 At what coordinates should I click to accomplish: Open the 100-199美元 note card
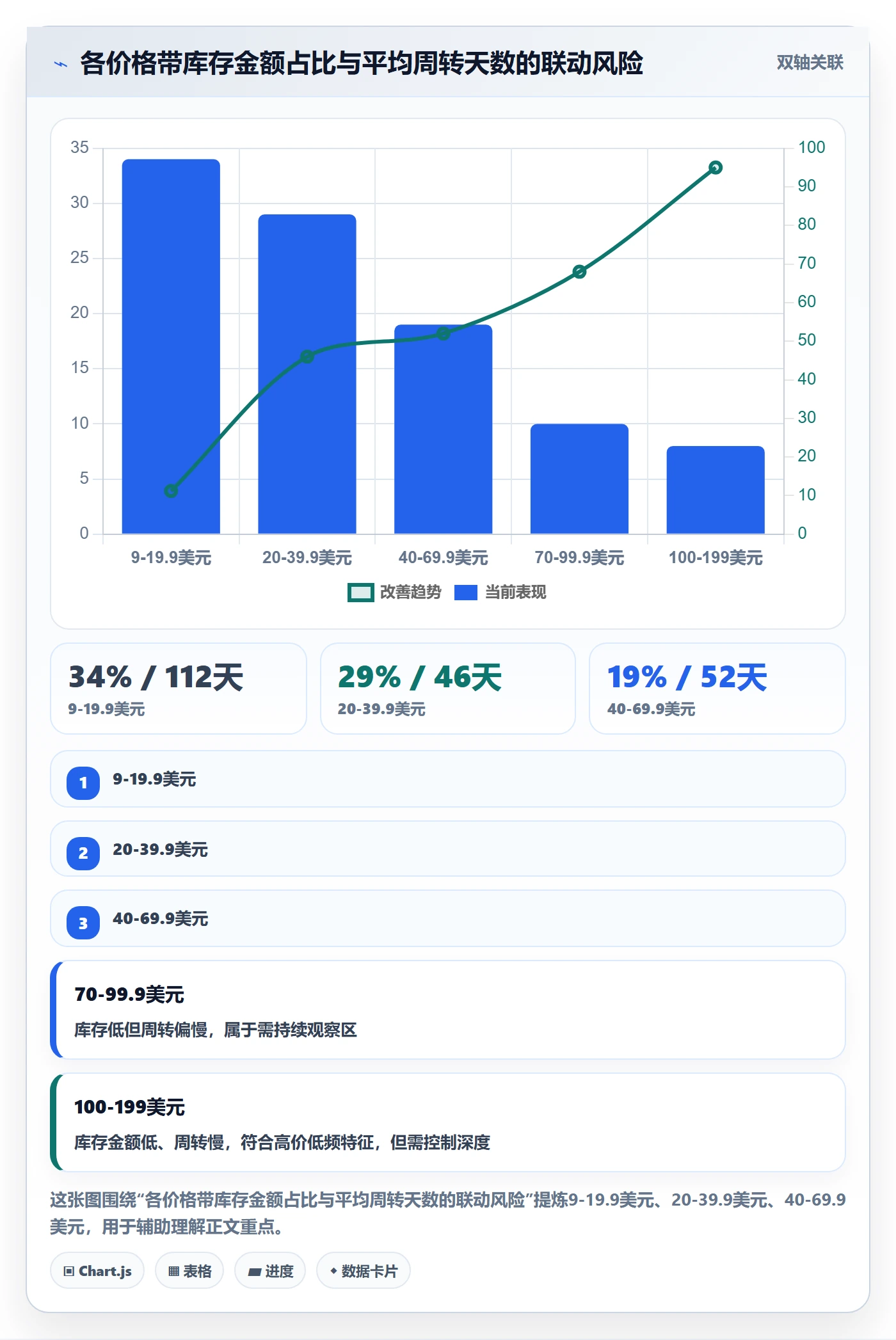point(448,1122)
